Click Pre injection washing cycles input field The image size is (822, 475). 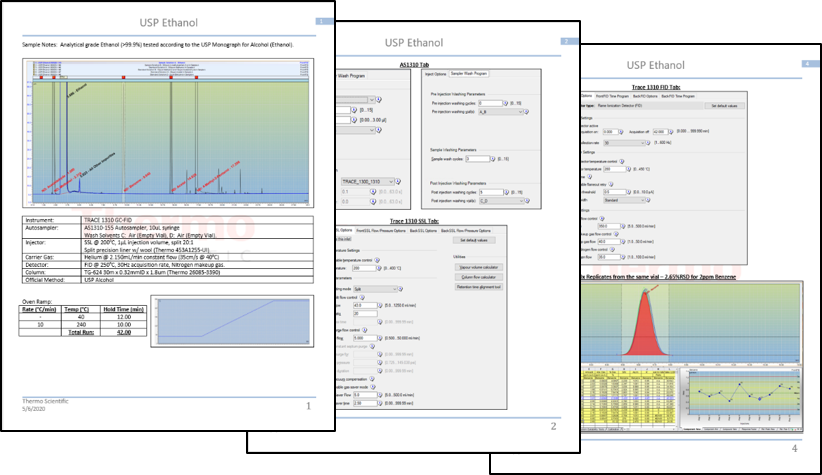point(490,103)
